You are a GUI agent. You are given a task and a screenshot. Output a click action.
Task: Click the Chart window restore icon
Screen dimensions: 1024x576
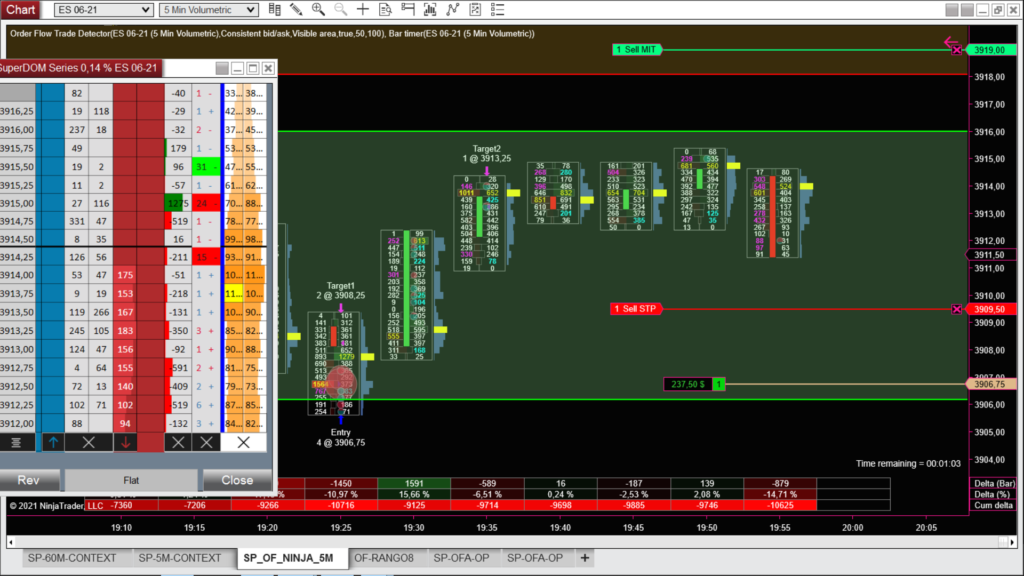coord(998,10)
